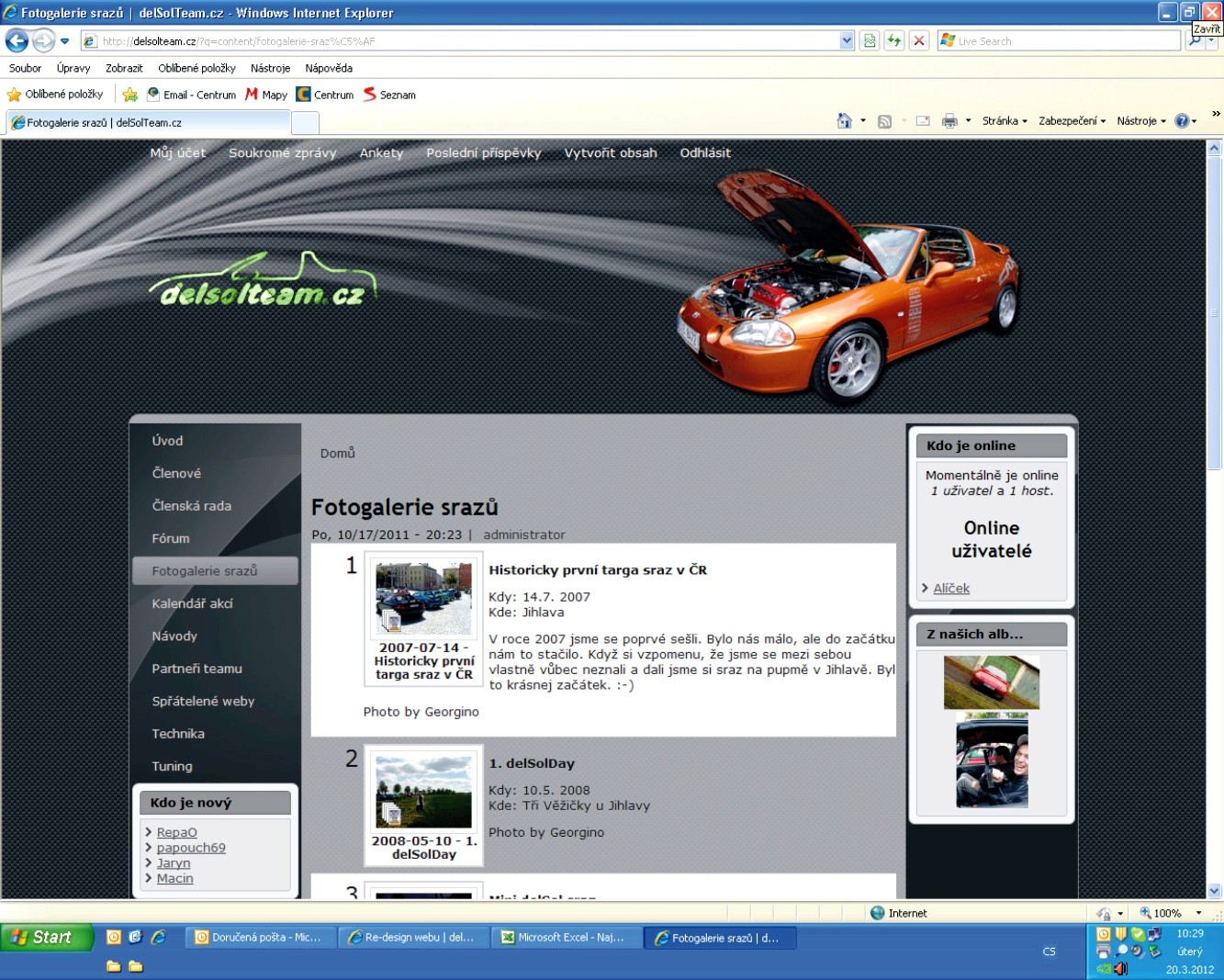Open the Stránka dropdown menu
Screen dimensions: 1224x980
(x=1005, y=121)
